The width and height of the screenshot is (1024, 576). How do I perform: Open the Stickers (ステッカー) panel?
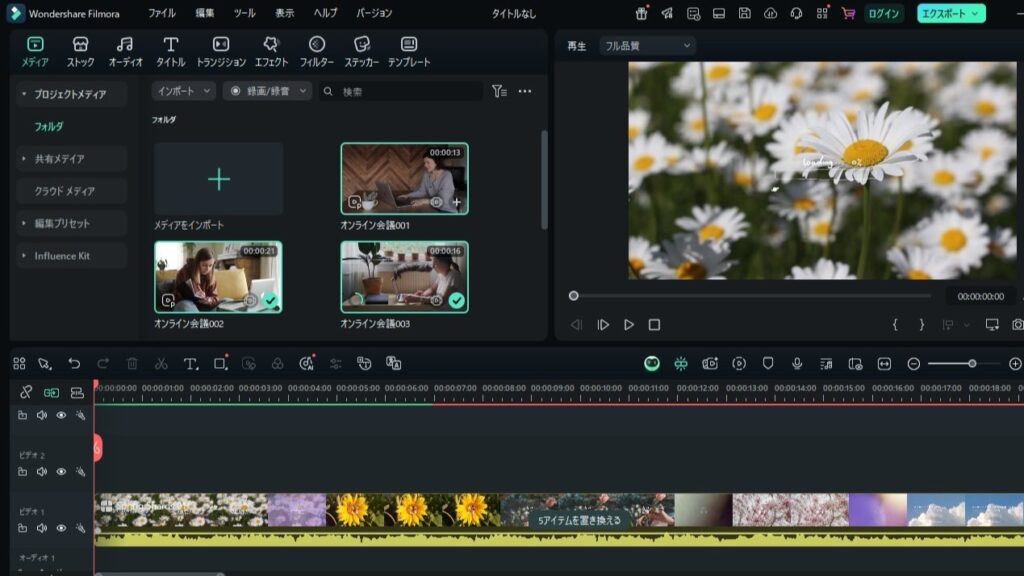click(x=362, y=51)
